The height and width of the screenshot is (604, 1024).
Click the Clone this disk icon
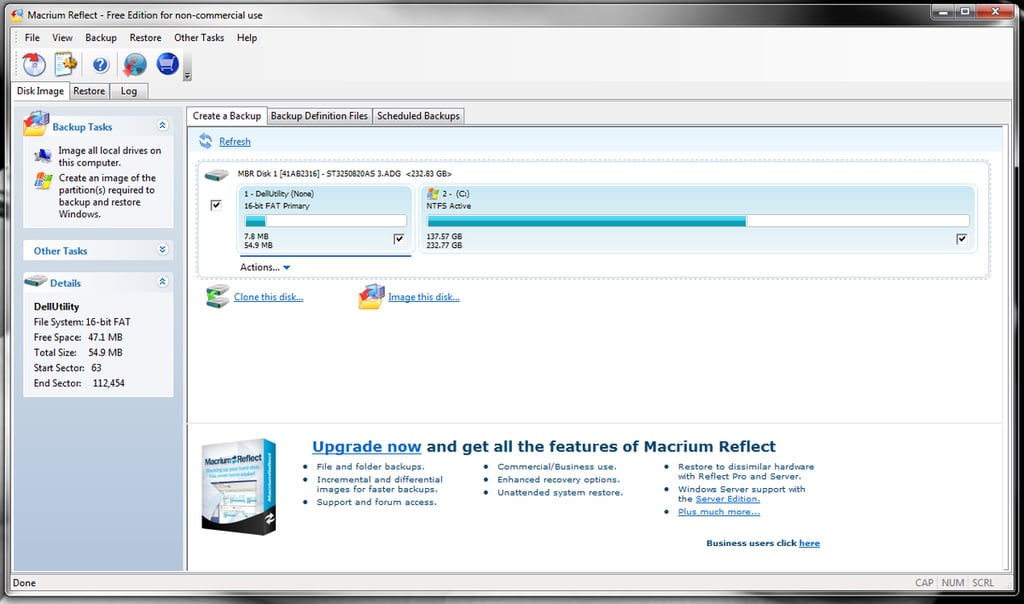217,296
